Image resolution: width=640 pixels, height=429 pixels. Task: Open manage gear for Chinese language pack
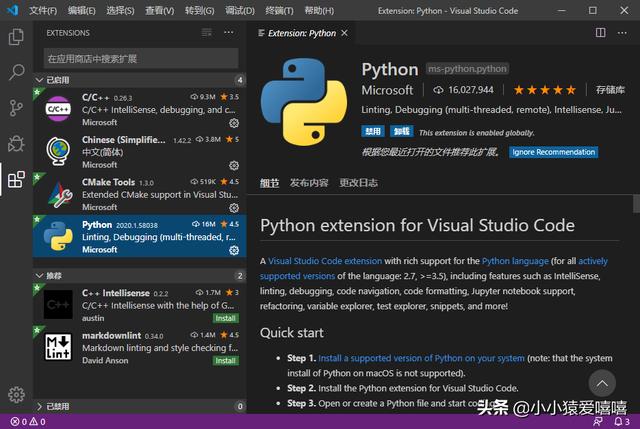[x=234, y=165]
